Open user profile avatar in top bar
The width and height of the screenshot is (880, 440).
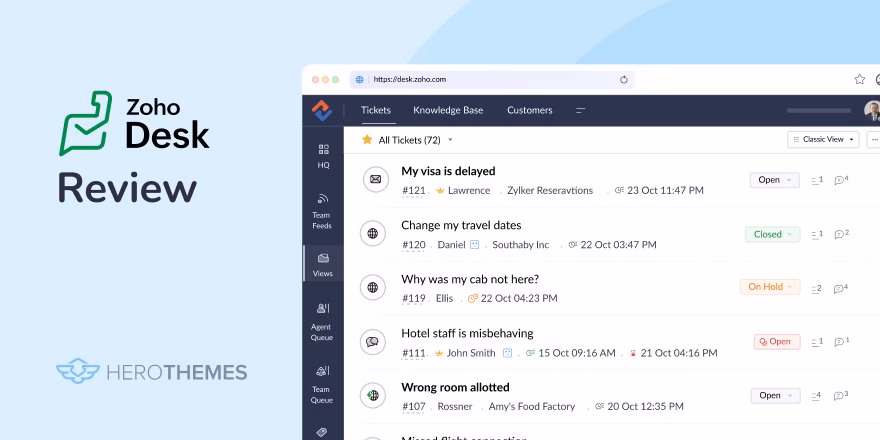(x=872, y=111)
